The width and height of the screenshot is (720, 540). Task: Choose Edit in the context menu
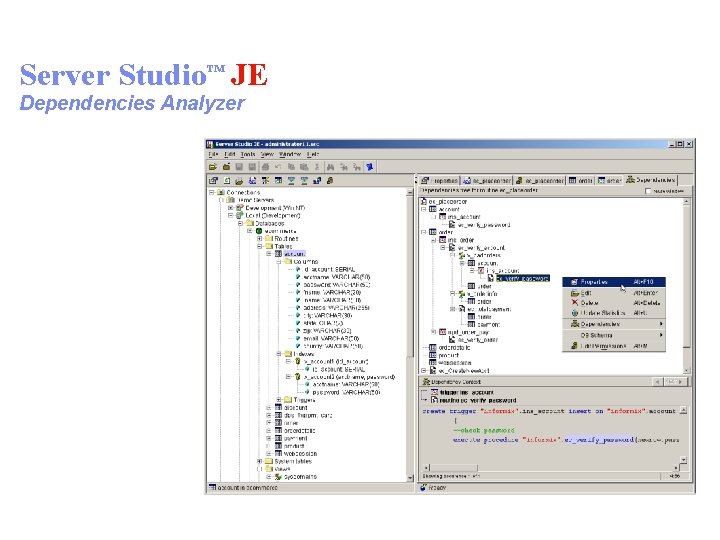(x=614, y=292)
